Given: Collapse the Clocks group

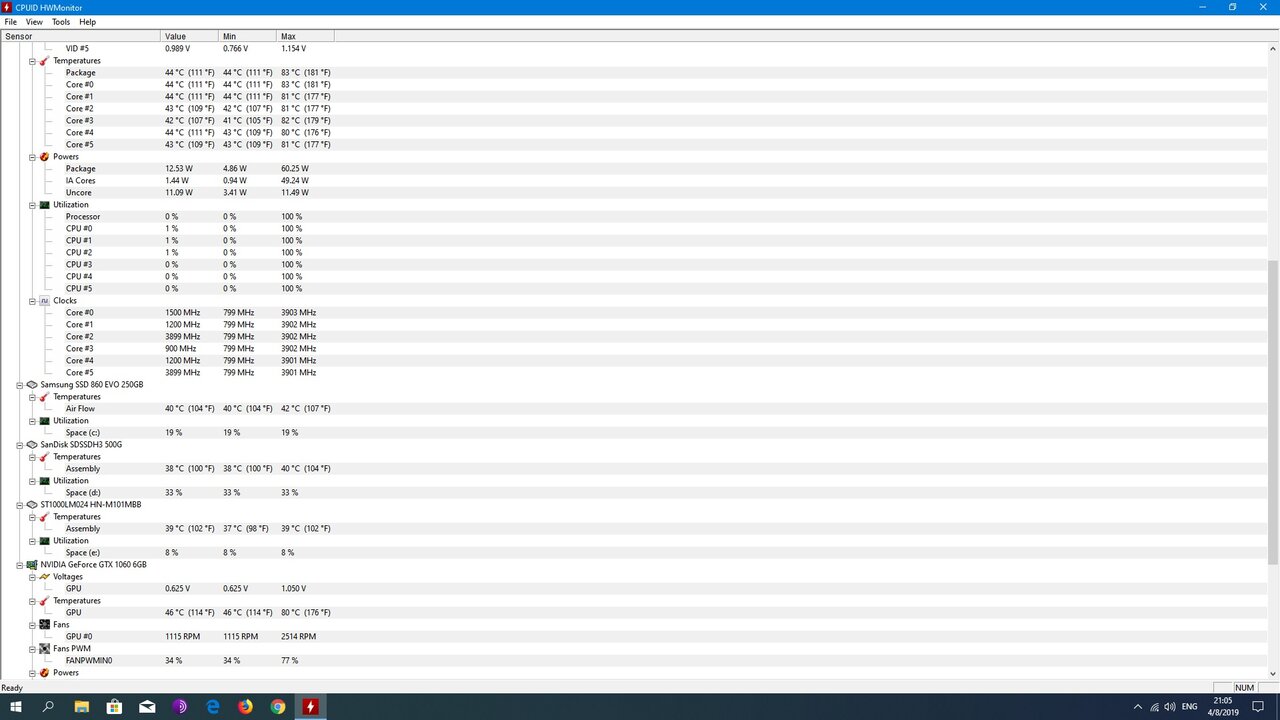Looking at the screenshot, I should pyautogui.click(x=32, y=301).
